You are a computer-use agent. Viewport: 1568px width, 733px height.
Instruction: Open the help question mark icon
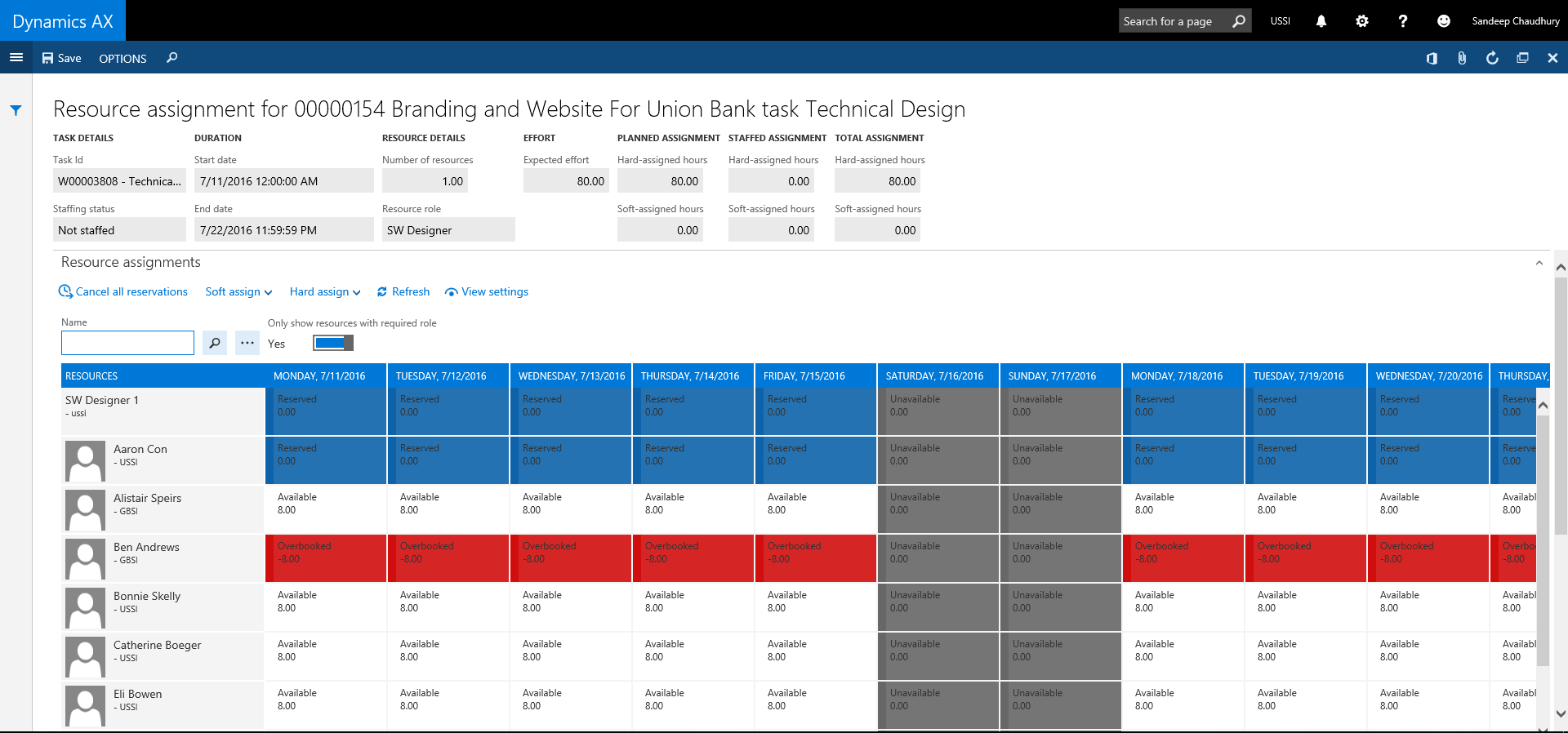click(1403, 21)
